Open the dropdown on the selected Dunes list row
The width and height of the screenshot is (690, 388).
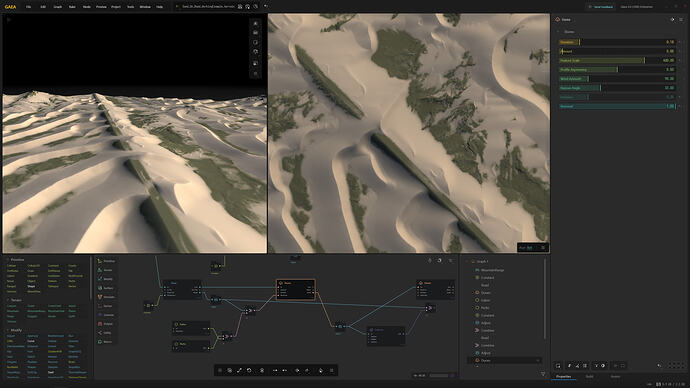point(538,360)
